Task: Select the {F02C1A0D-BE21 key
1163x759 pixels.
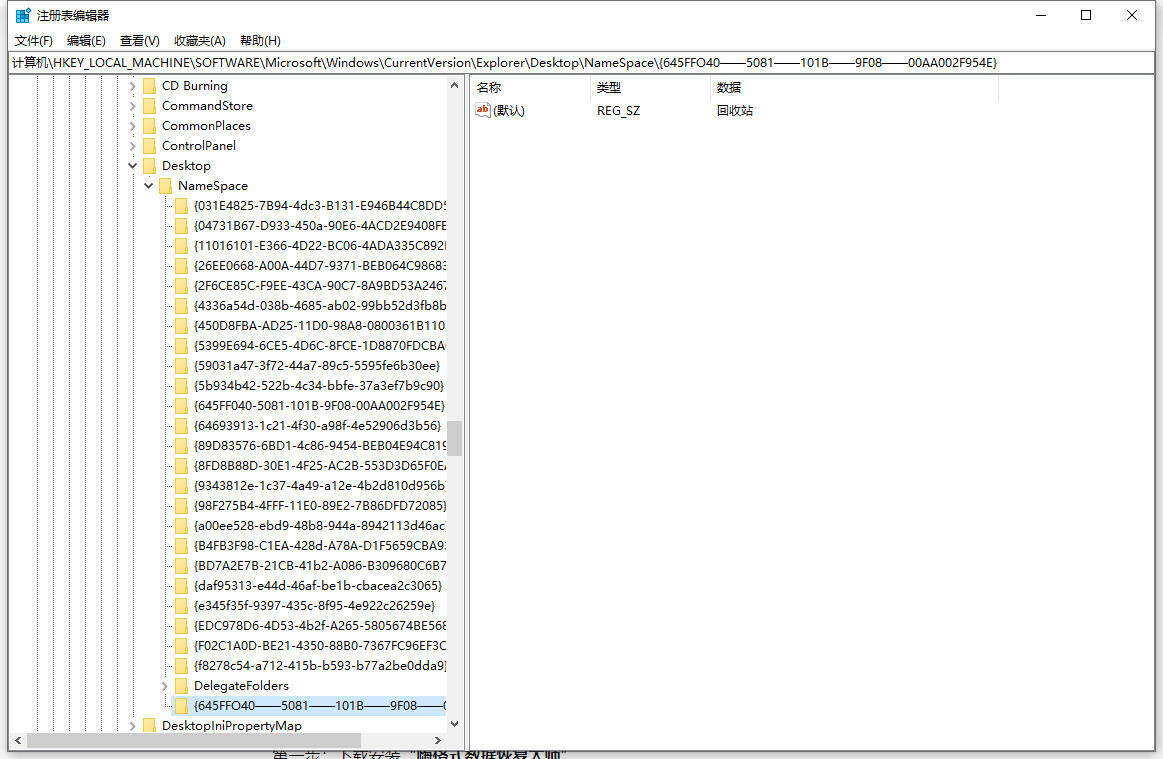Action: click(x=320, y=647)
